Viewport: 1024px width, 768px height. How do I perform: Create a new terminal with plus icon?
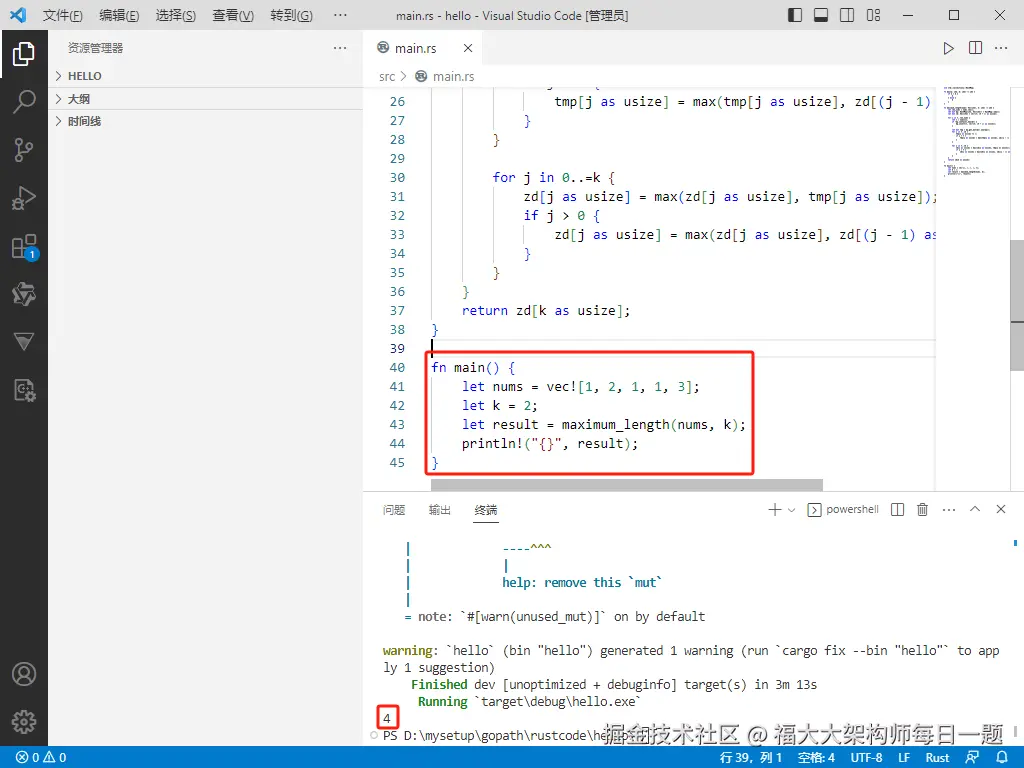tap(775, 509)
